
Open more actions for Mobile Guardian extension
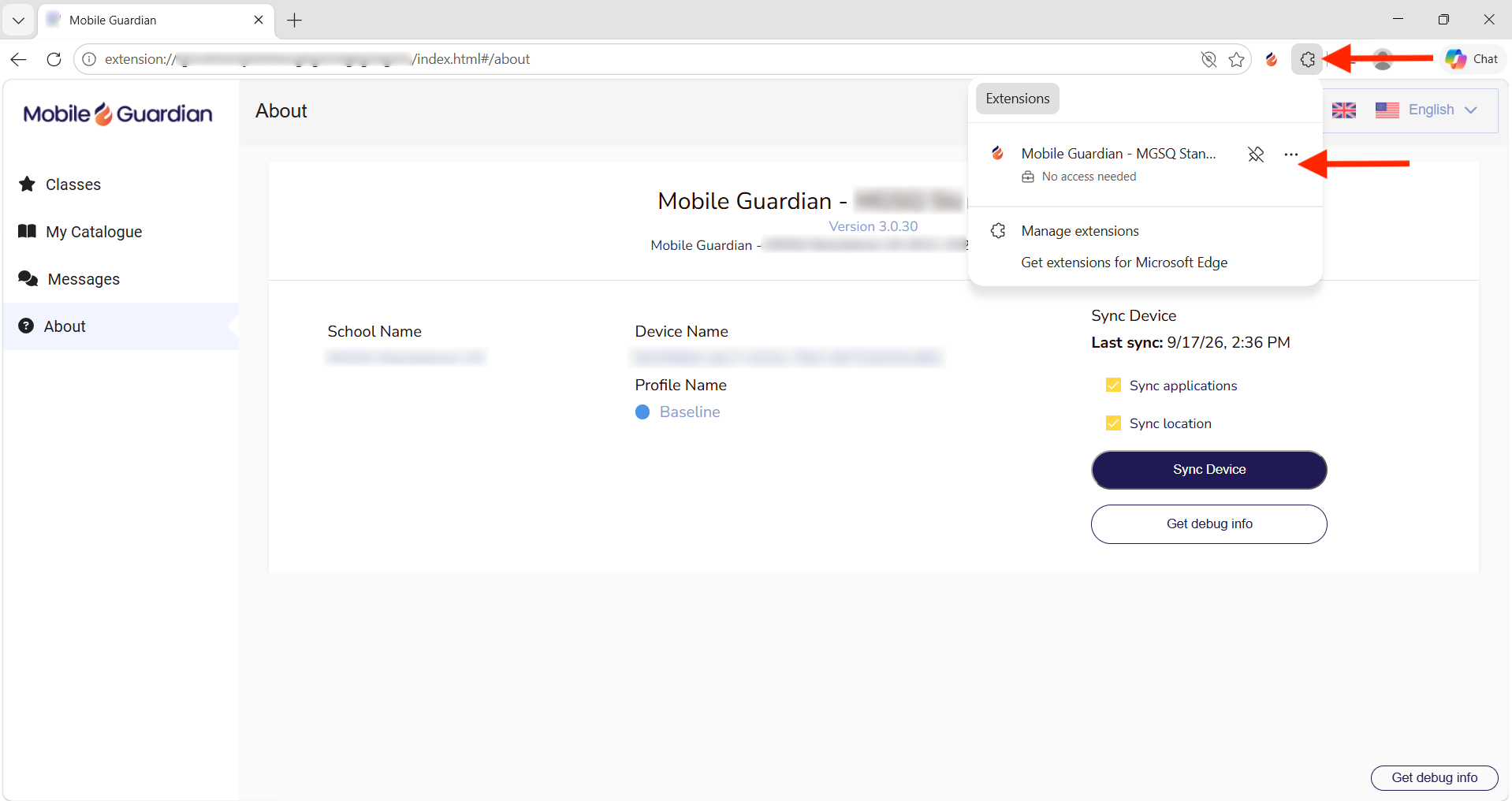(x=1290, y=155)
